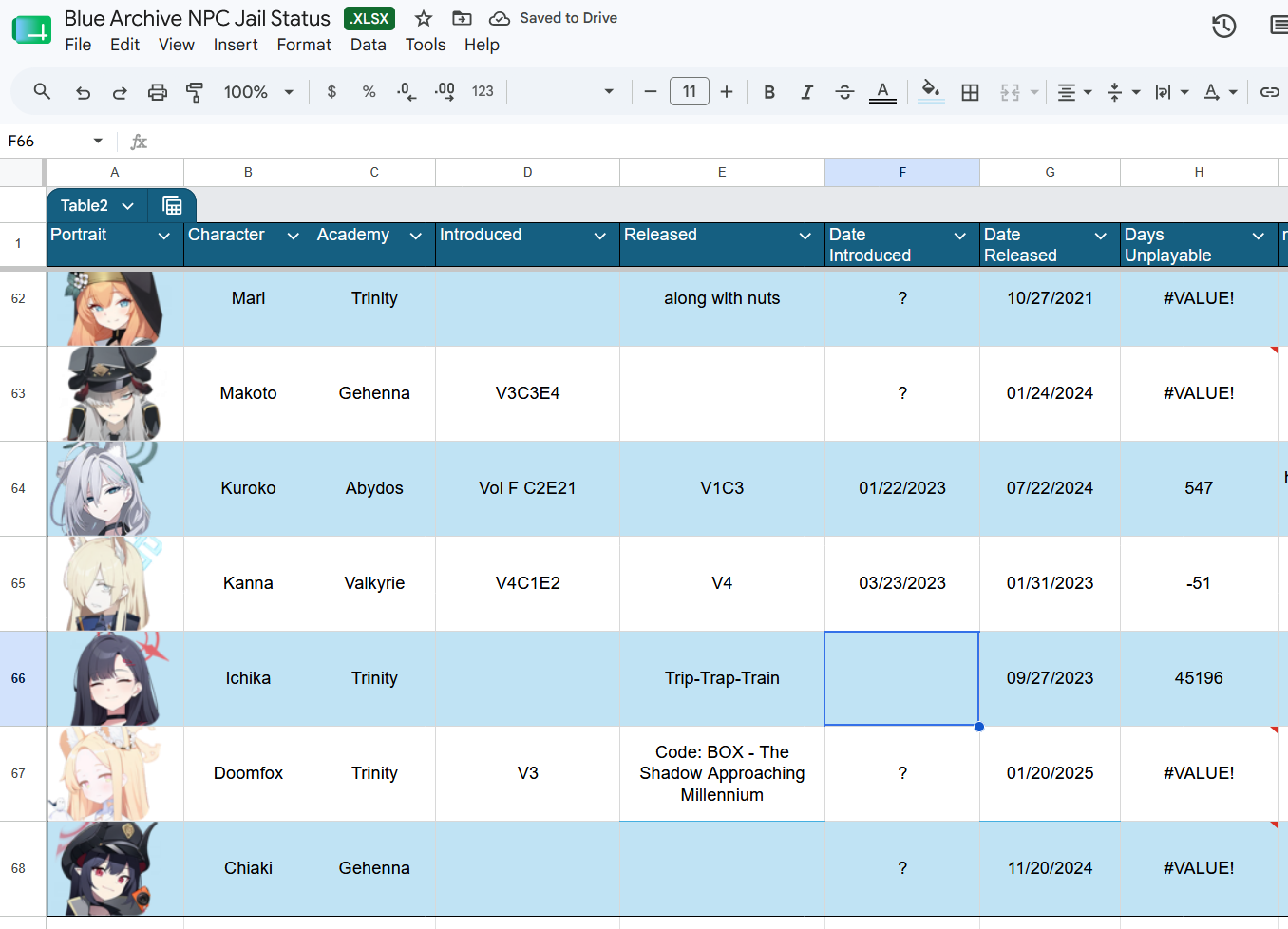The image size is (1288, 929).
Task: Open the comments panel icon
Action: (1279, 26)
